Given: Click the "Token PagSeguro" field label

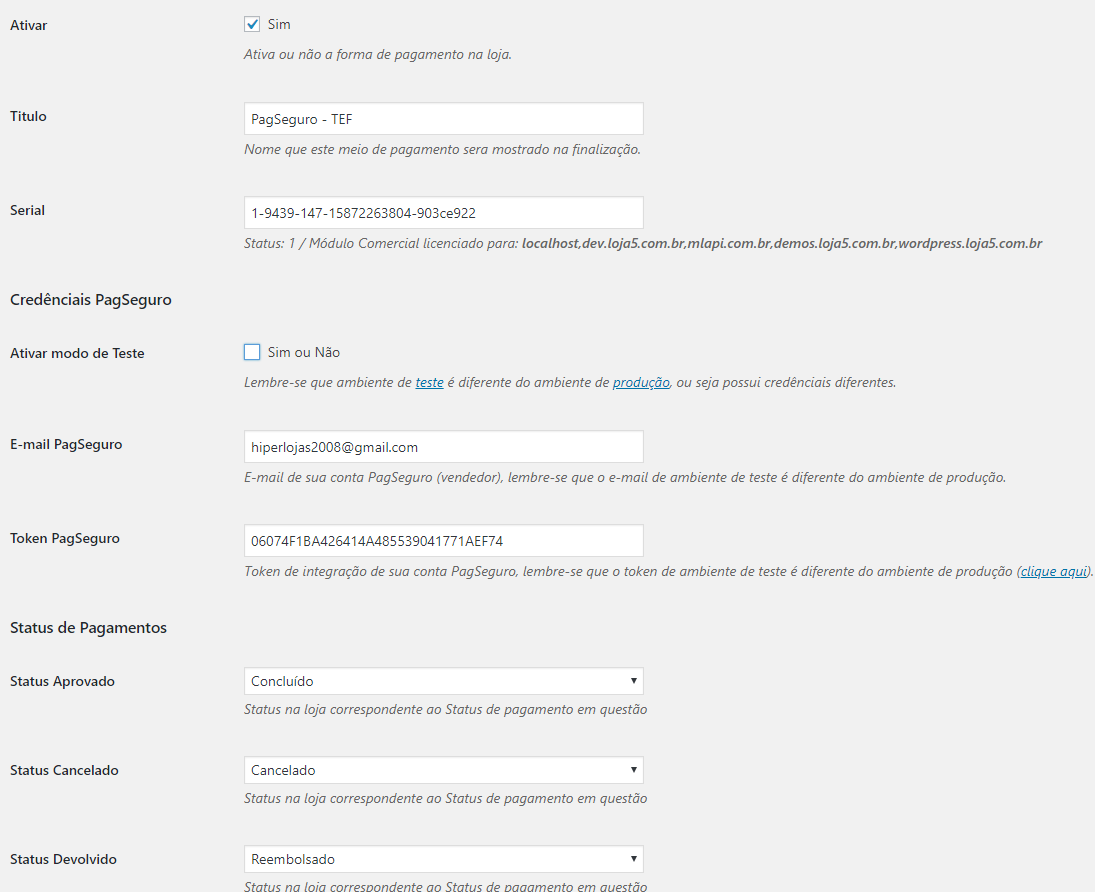Looking at the screenshot, I should [x=65, y=539].
